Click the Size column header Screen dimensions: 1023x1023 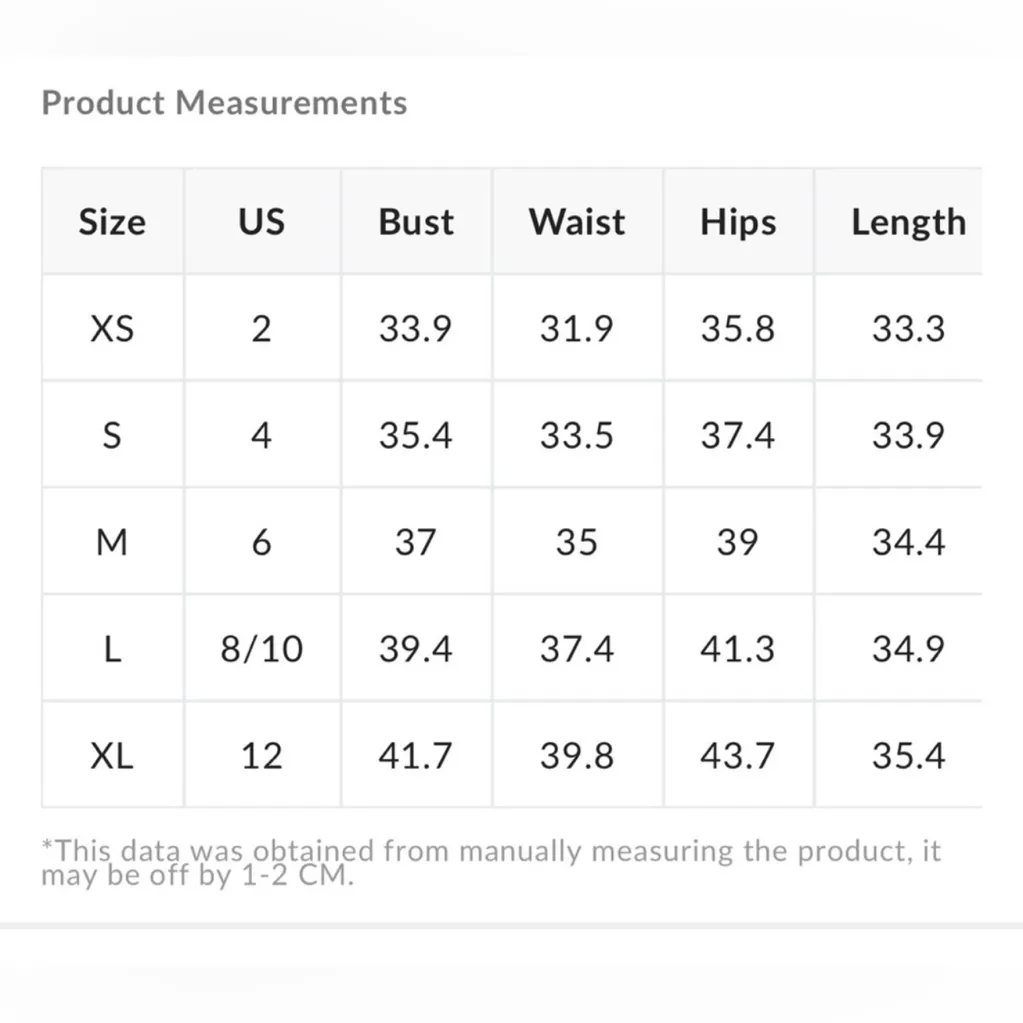pyautogui.click(x=112, y=222)
